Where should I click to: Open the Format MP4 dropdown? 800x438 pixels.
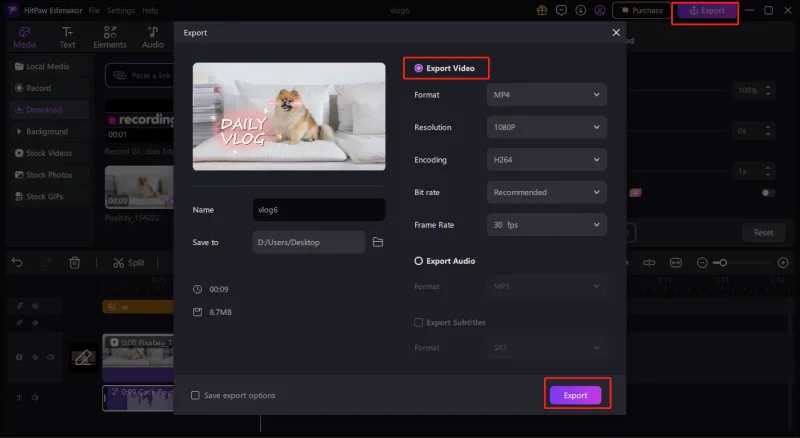click(x=546, y=94)
